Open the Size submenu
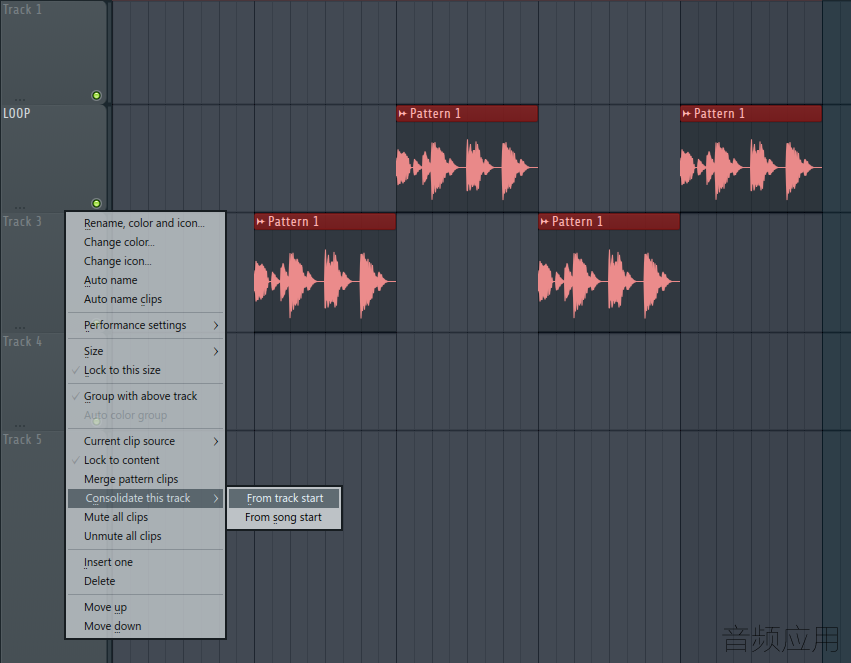Viewport: 851px width, 663px height. coord(144,351)
